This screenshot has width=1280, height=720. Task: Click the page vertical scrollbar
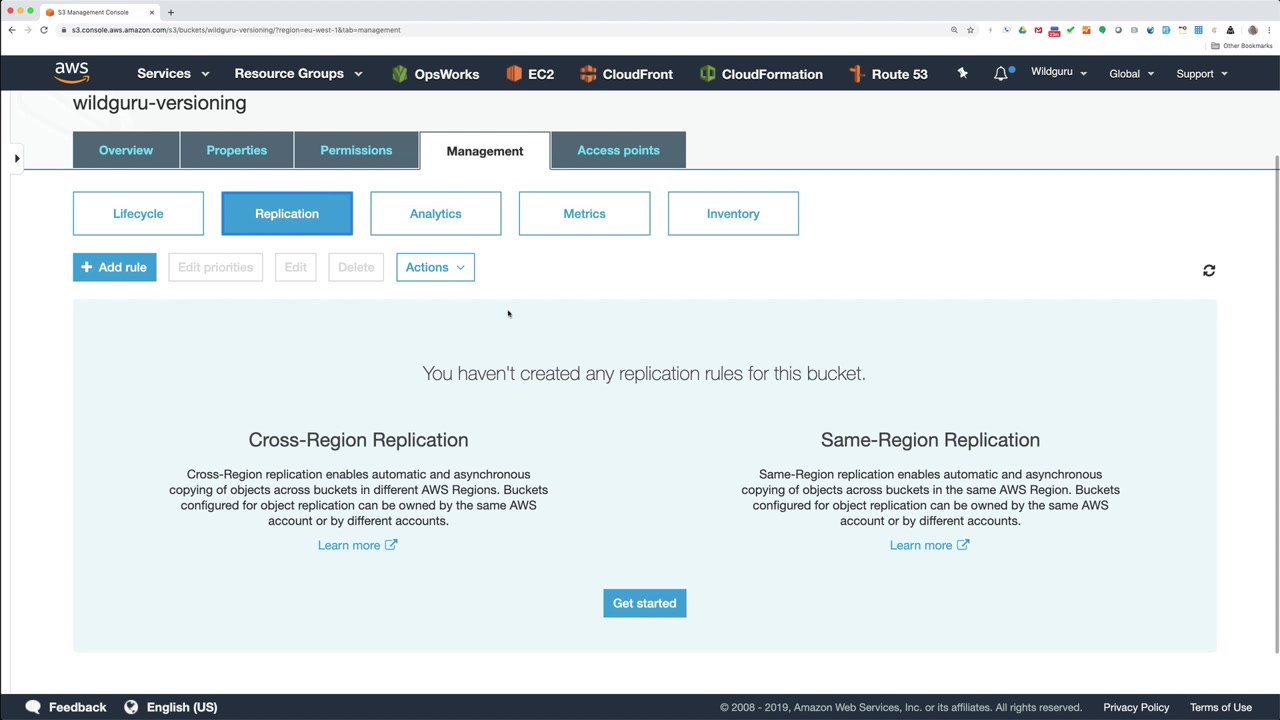(1275, 405)
